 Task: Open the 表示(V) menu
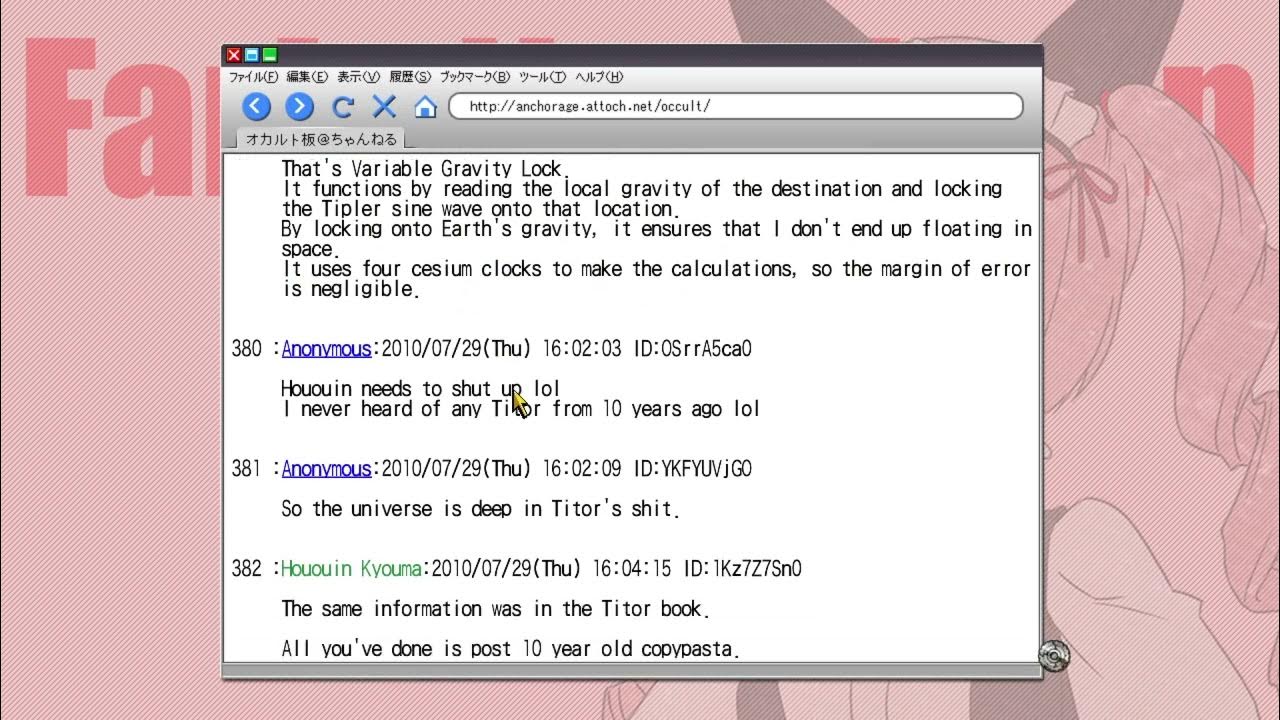tap(358, 77)
